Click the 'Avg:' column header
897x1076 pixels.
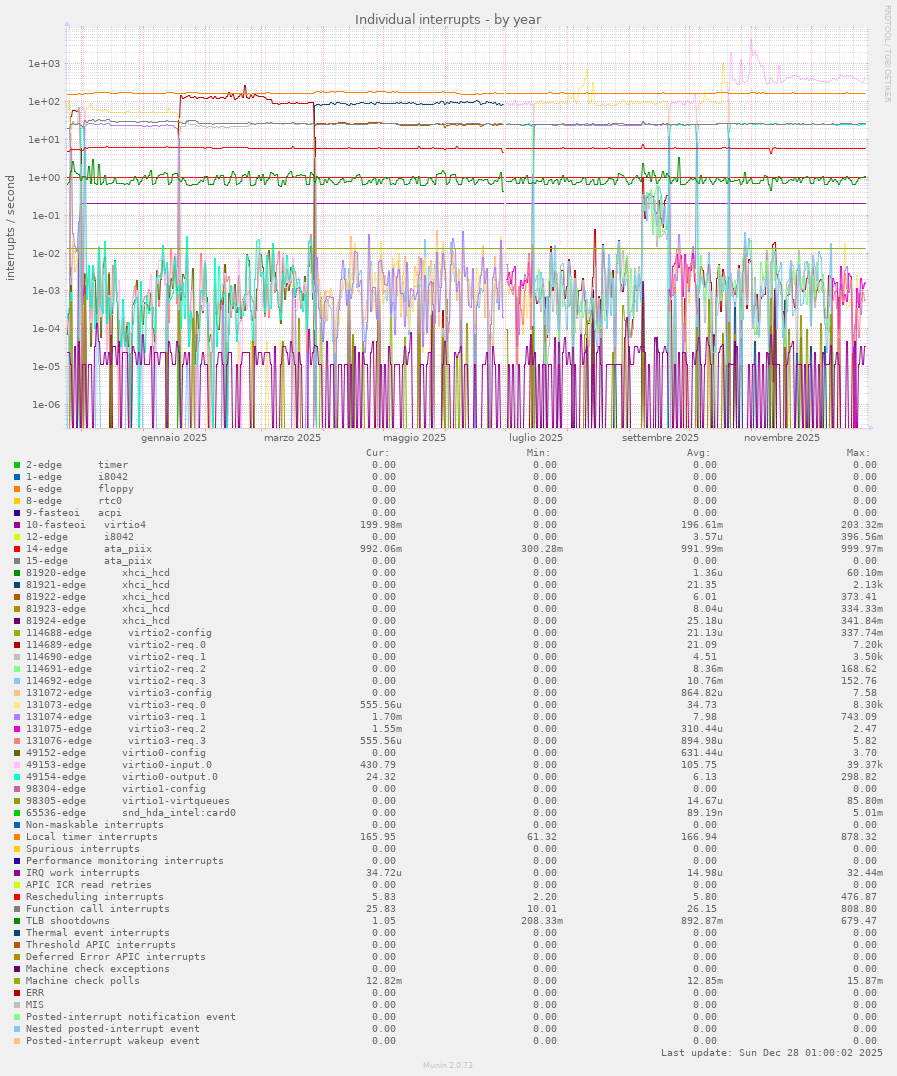[x=700, y=452]
